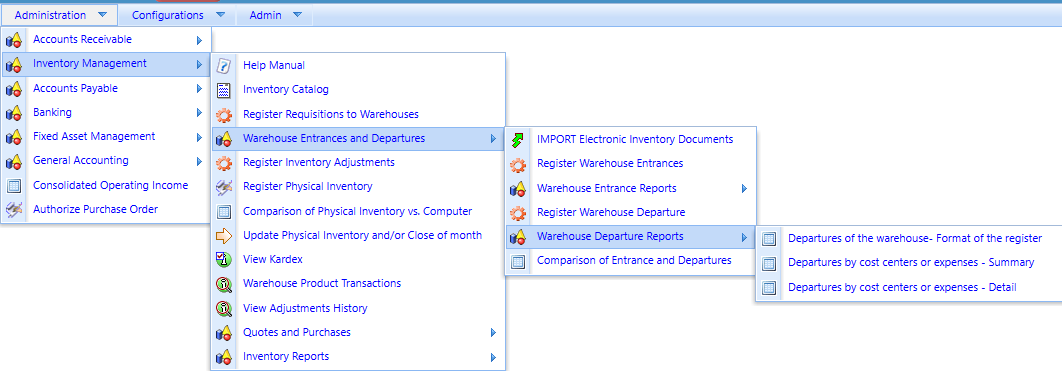Click the Warehouse Entrances and Departures icon
Image resolution: width=1062 pixels, height=371 pixels.
[224, 139]
